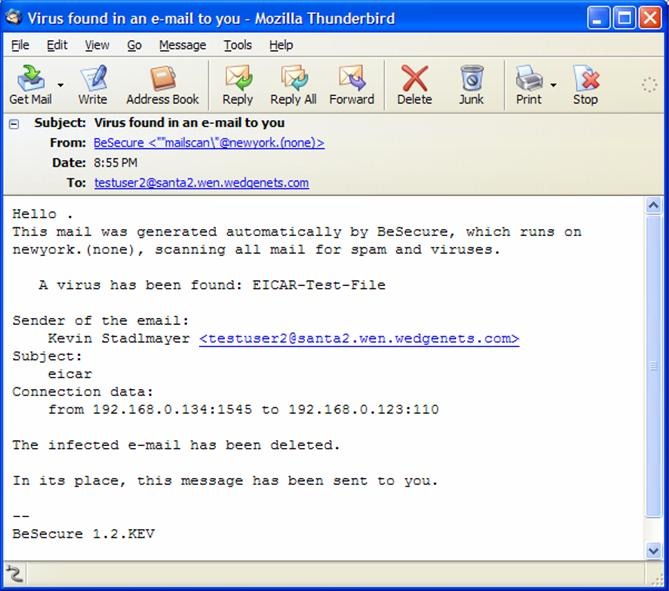The width and height of the screenshot is (669, 591).
Task: Click the online/offline status bar icon
Action: (x=14, y=574)
